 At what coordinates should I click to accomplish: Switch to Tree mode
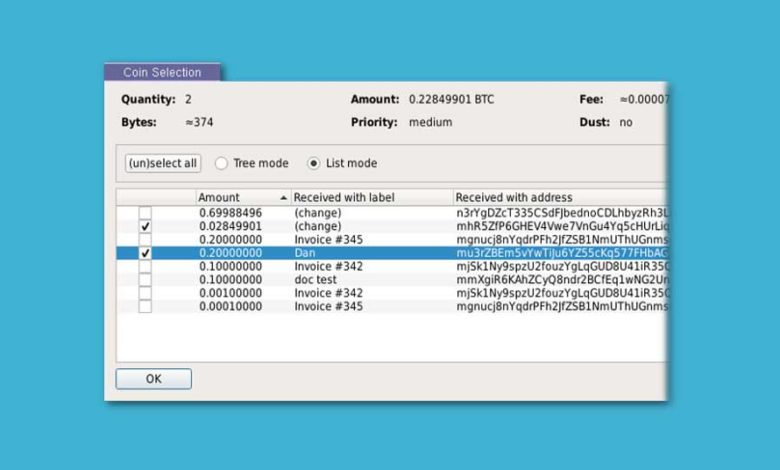(x=222, y=163)
